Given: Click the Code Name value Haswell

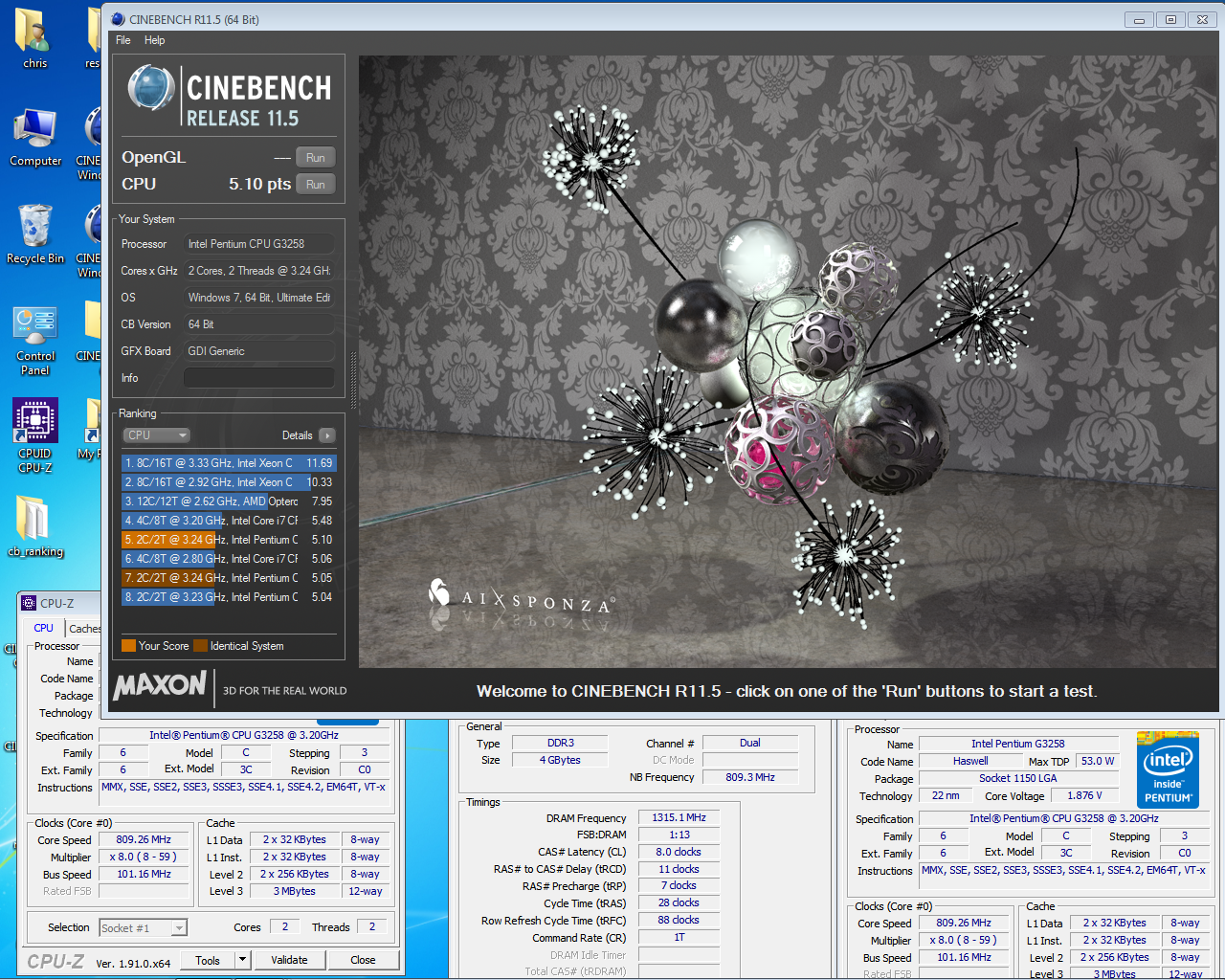Looking at the screenshot, I should pyautogui.click(x=970, y=761).
